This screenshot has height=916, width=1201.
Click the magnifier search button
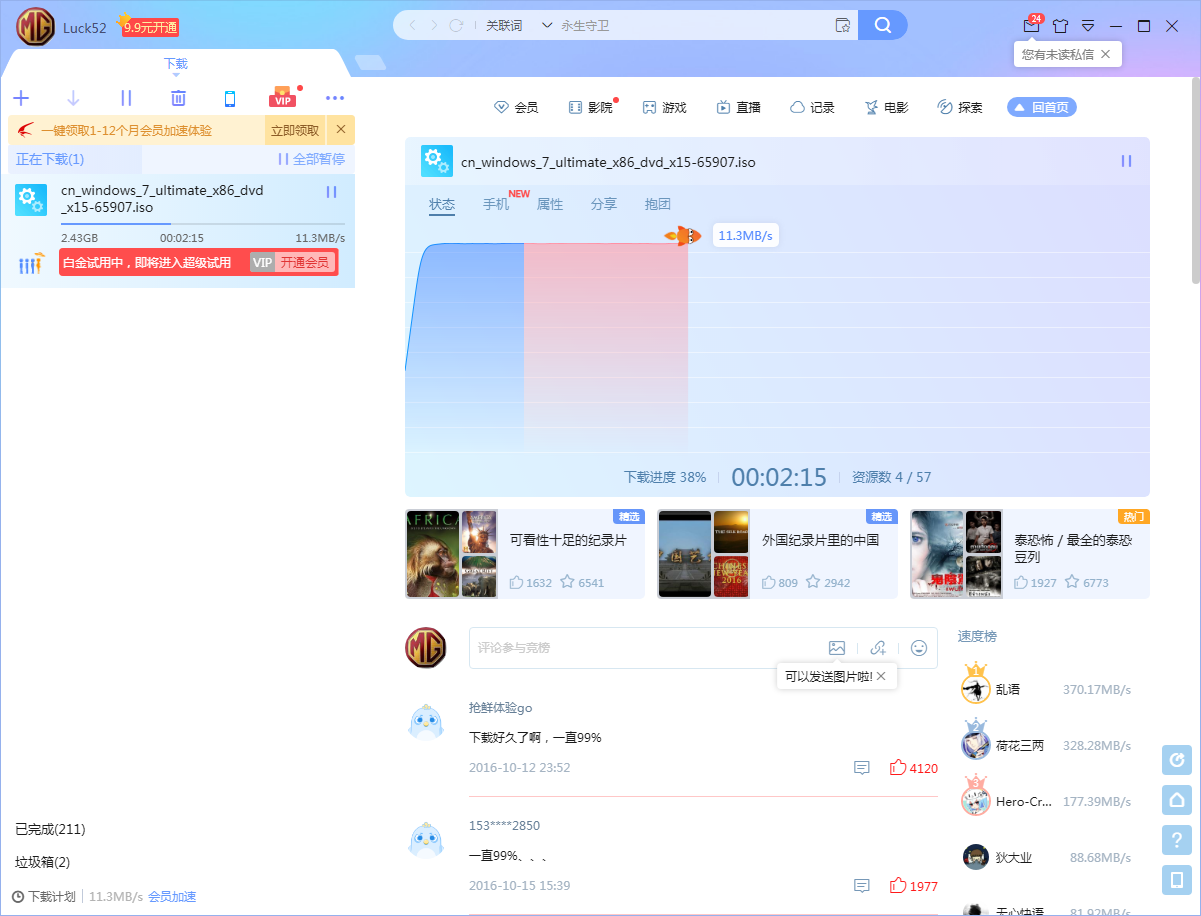[883, 25]
